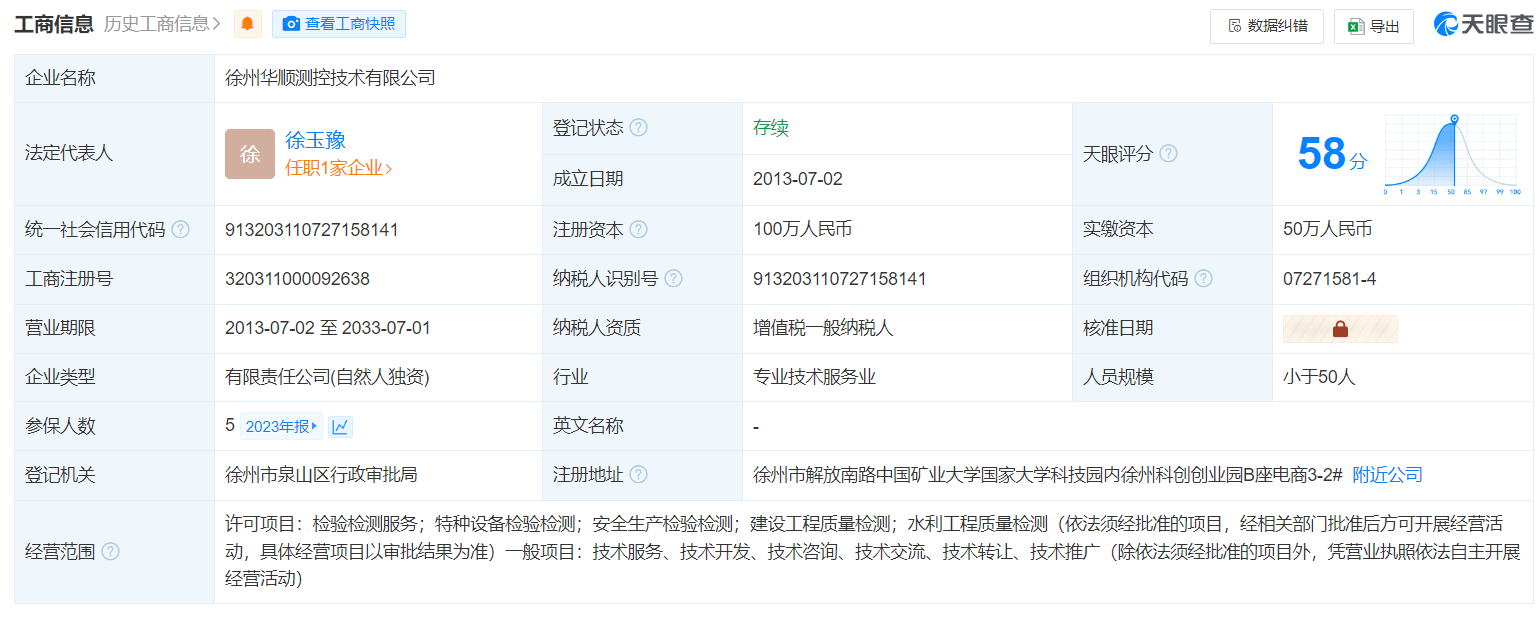Click help icon beside 经营范围

(x=110, y=552)
